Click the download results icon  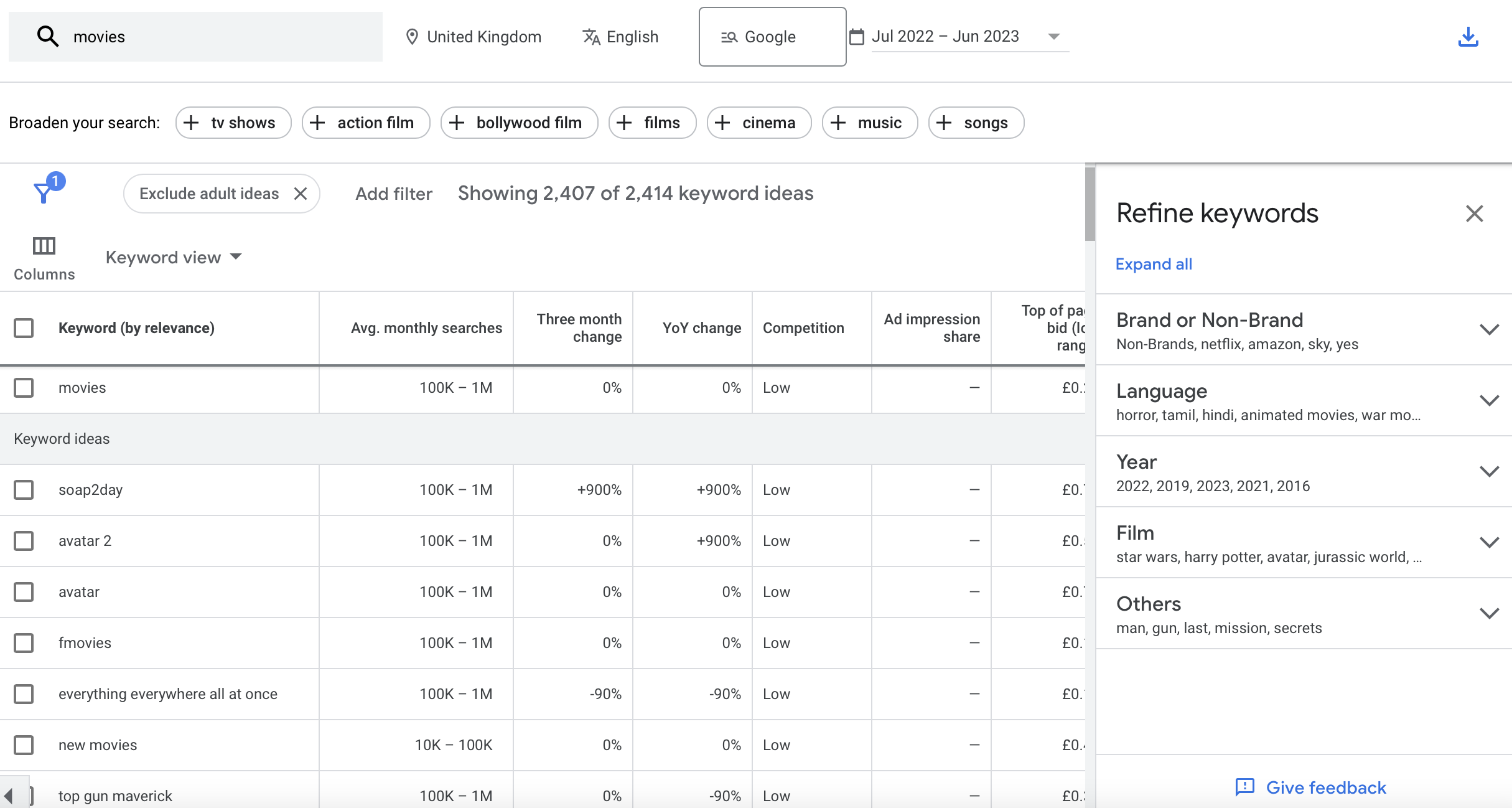[x=1468, y=37]
